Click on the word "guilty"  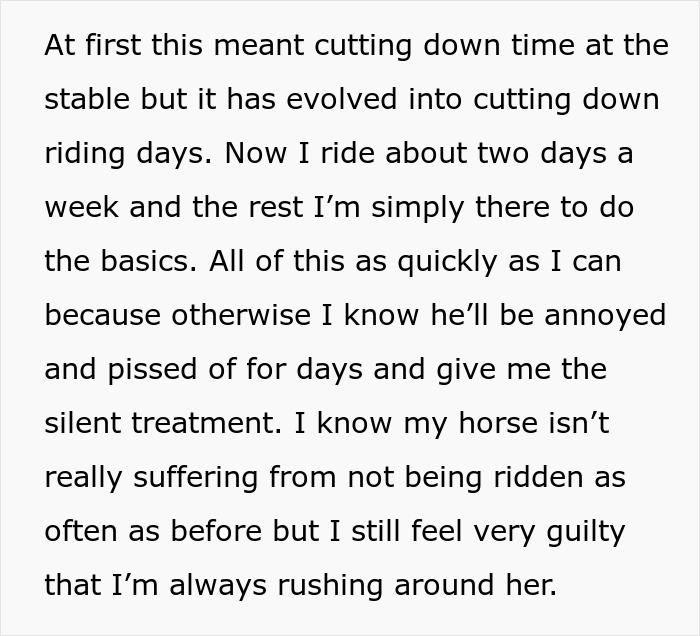click(585, 532)
